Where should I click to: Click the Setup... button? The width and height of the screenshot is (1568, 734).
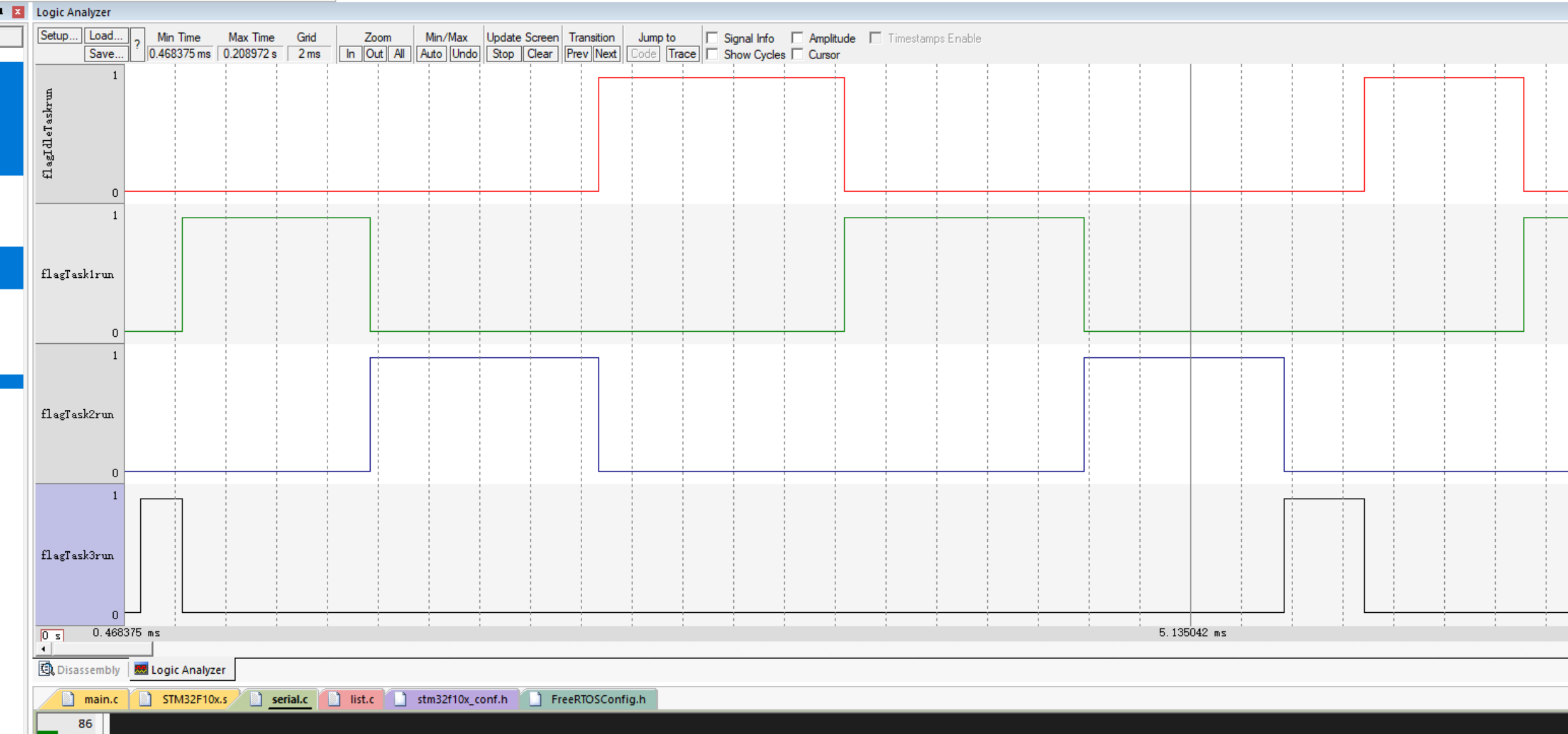pos(59,36)
